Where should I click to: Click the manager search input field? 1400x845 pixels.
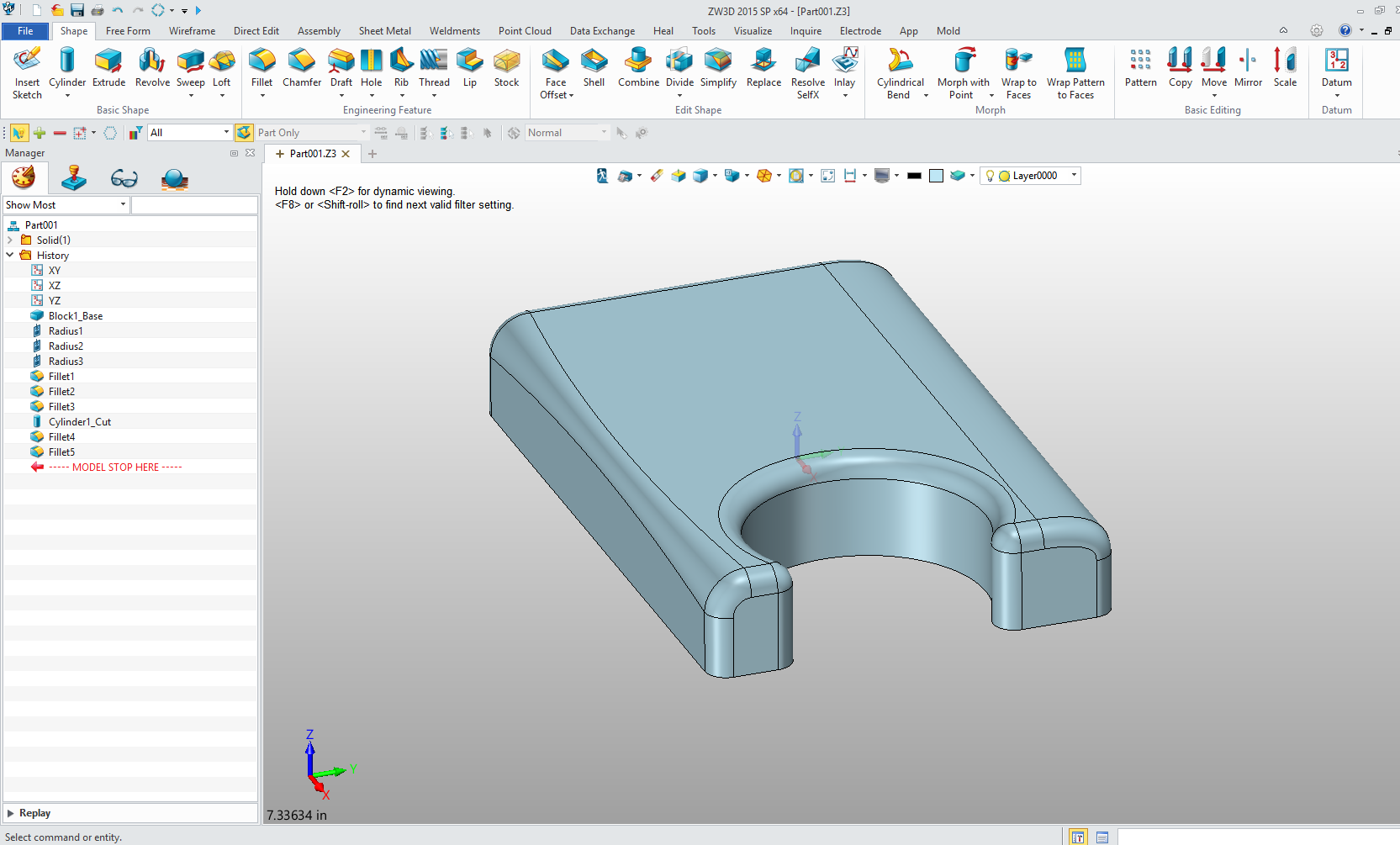(x=194, y=205)
